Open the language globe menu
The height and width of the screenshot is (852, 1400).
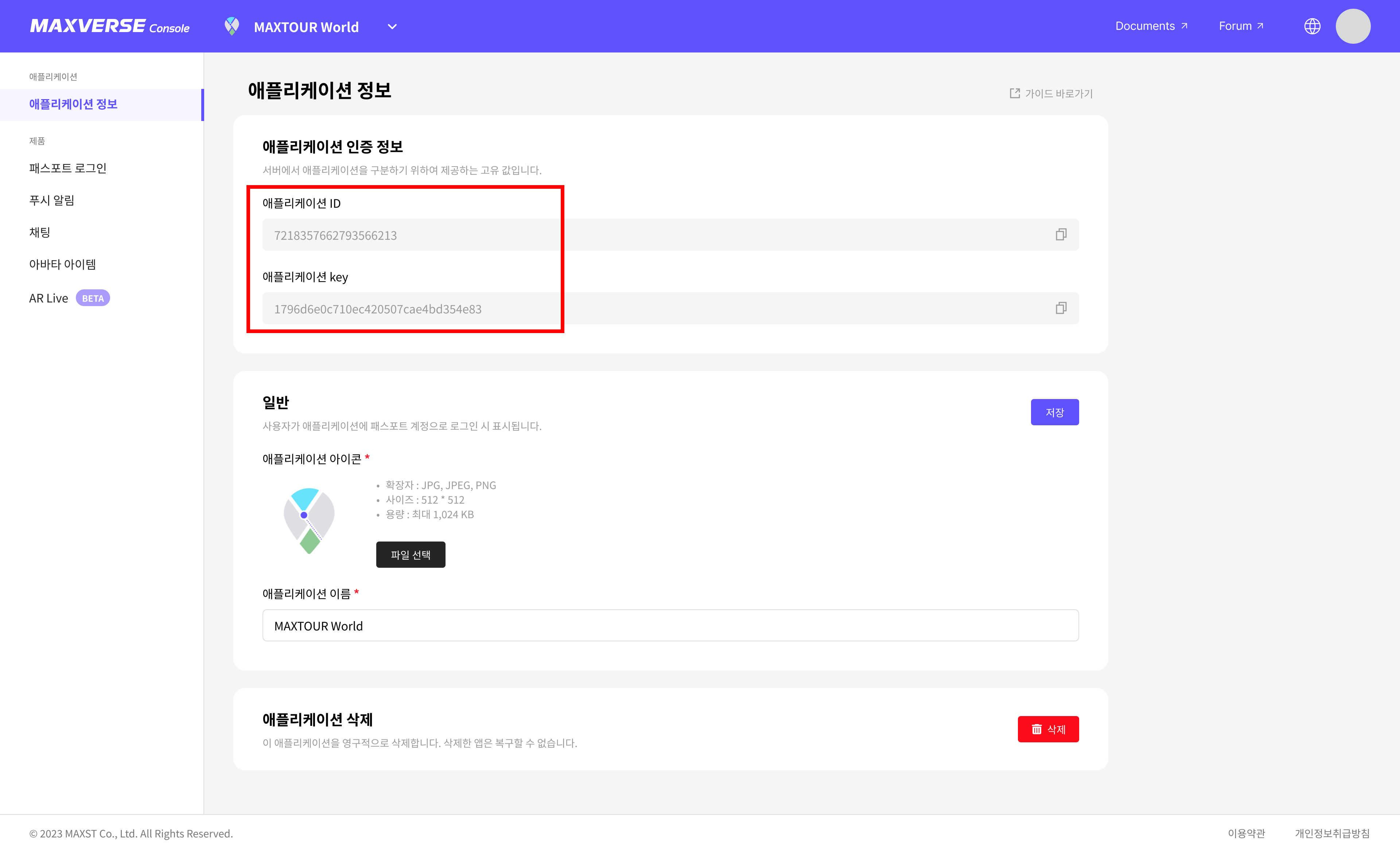click(1312, 26)
